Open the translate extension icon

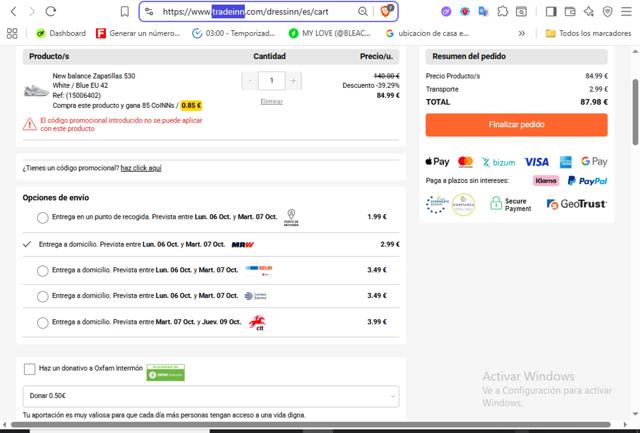(x=484, y=11)
